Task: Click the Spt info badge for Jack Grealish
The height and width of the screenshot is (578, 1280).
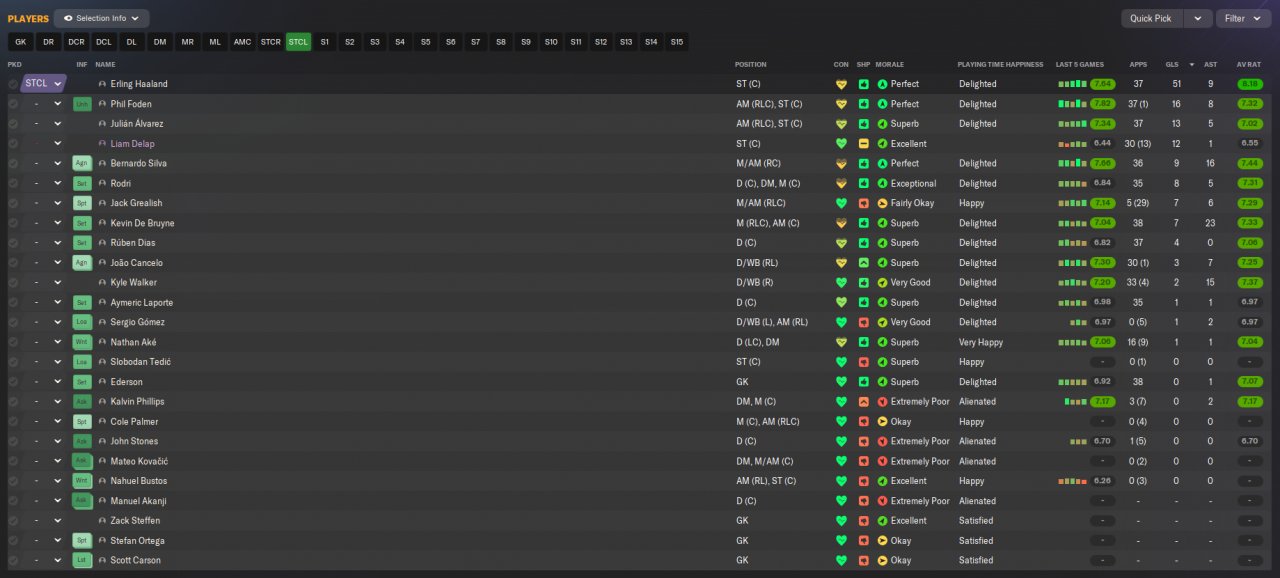Action: coord(82,203)
